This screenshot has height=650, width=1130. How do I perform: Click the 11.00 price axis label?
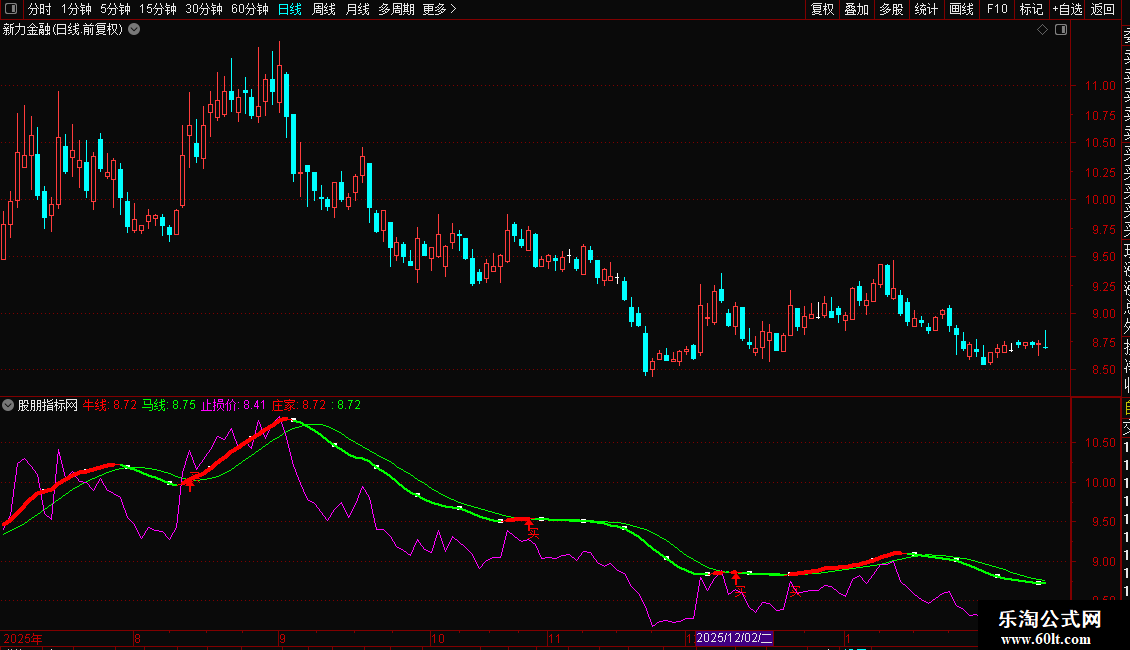coord(1100,86)
